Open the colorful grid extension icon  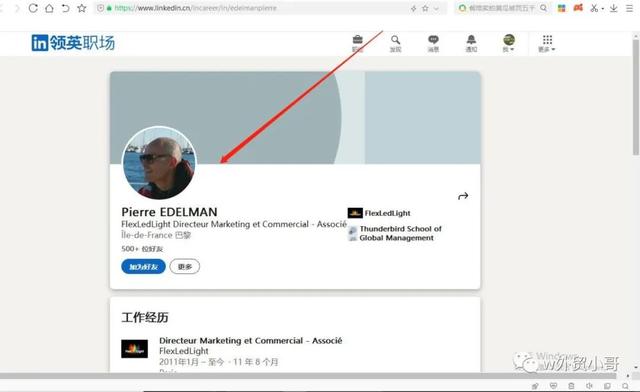click(562, 8)
